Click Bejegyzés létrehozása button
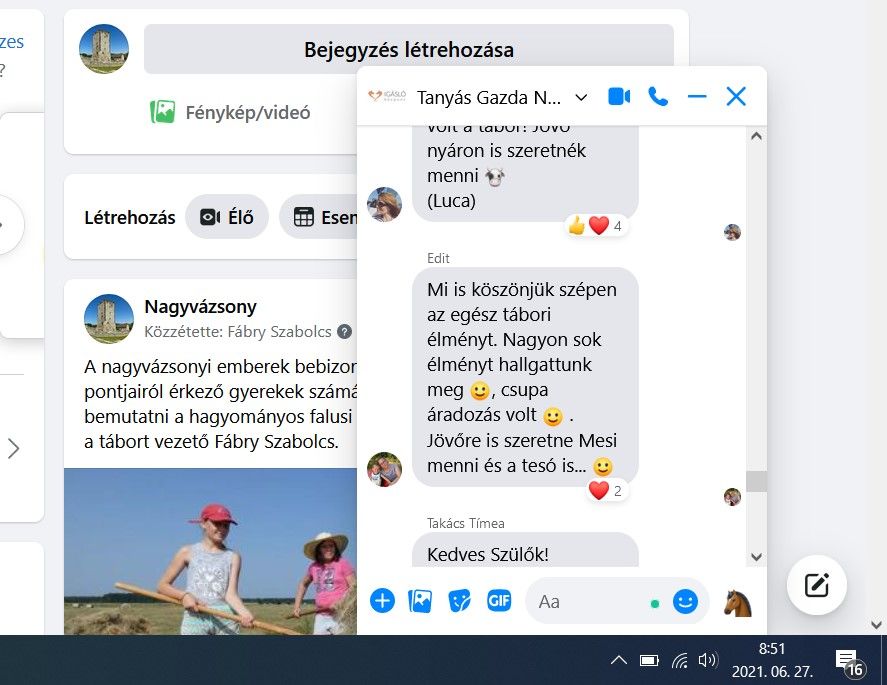Viewport: 887px width, 685px height. [x=408, y=49]
